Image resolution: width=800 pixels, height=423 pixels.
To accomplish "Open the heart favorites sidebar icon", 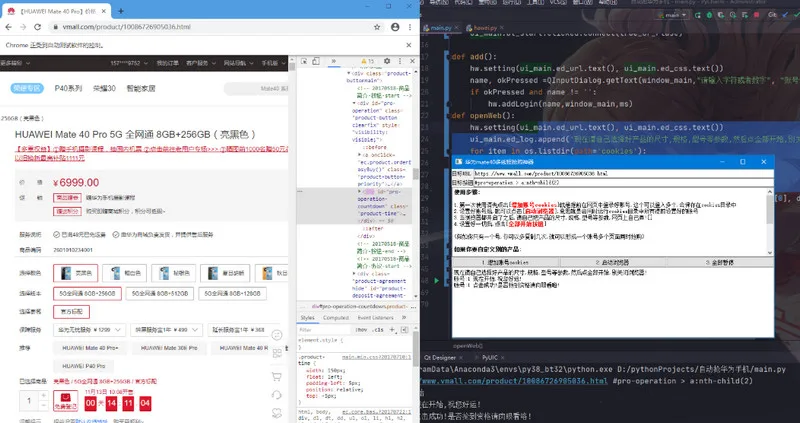I will coord(277,413).
